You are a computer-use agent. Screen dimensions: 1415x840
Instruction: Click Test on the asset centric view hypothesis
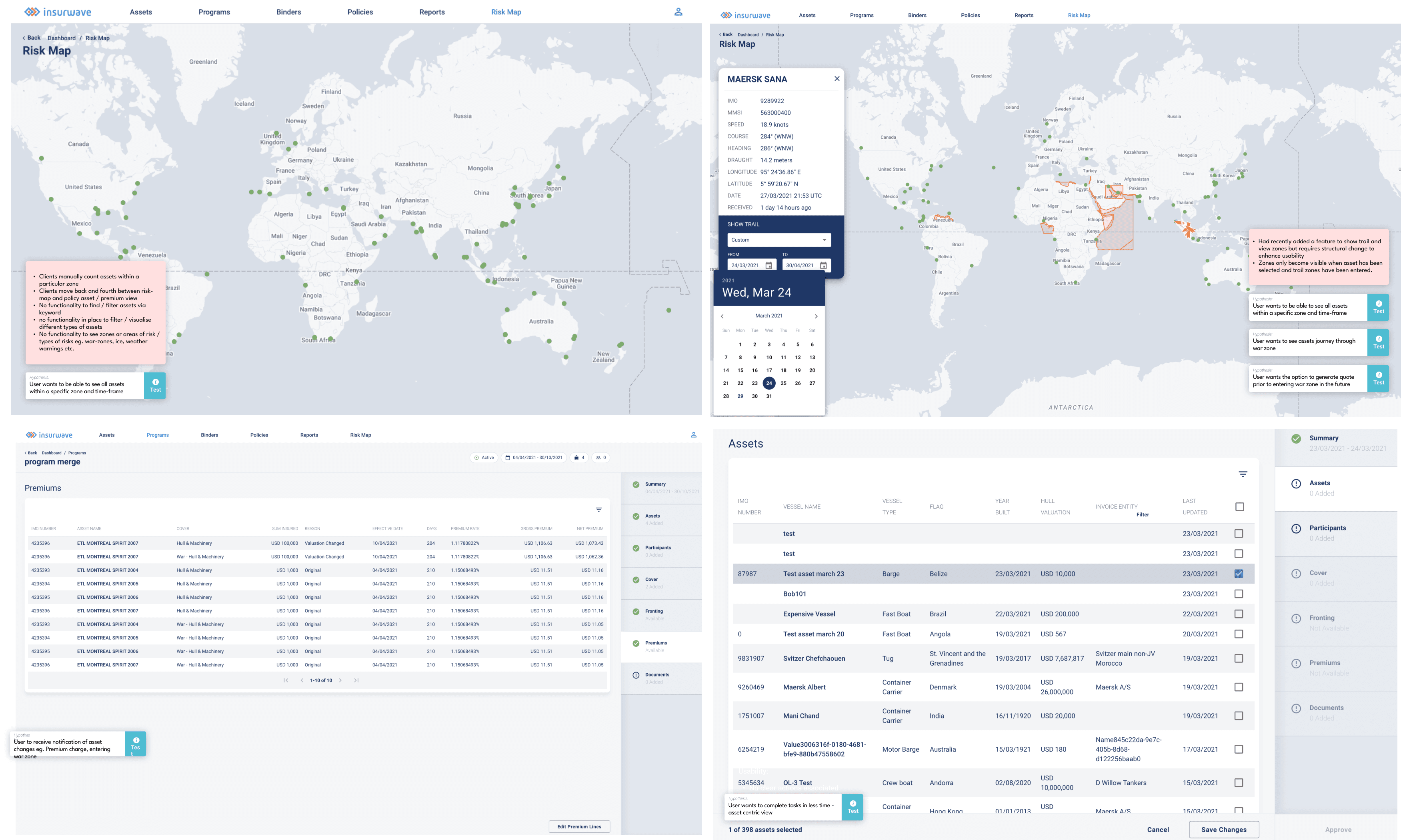853,807
